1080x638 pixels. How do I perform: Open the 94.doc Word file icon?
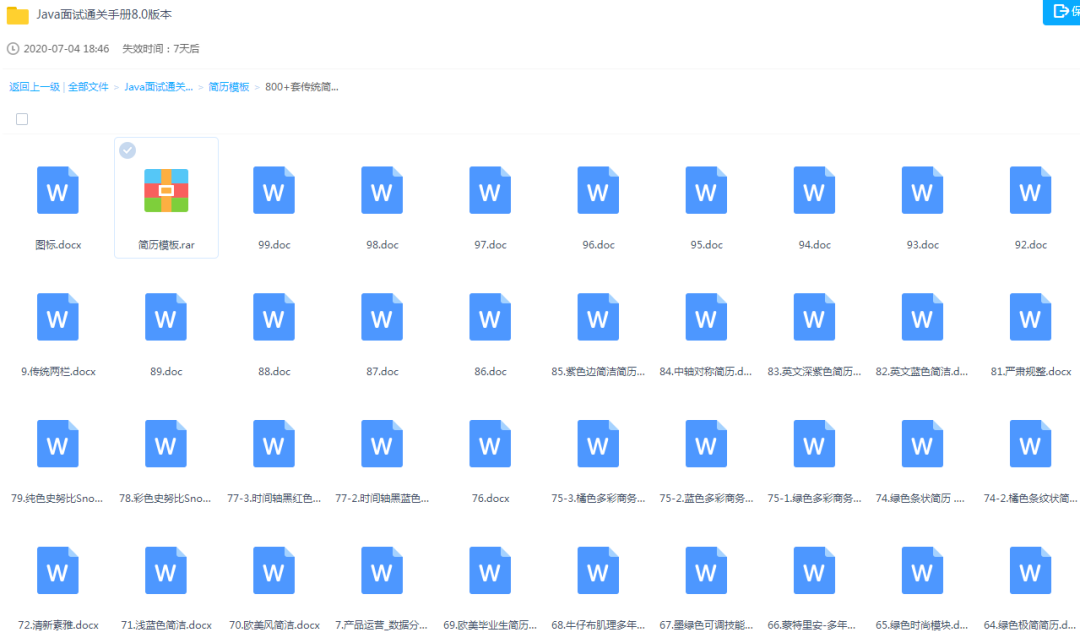(815, 190)
